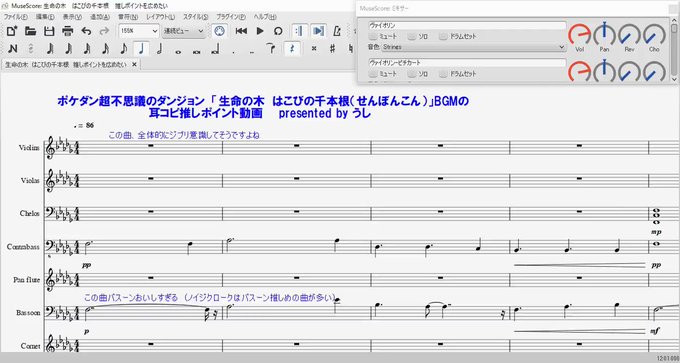Print the score using the printer icon

tap(68, 31)
